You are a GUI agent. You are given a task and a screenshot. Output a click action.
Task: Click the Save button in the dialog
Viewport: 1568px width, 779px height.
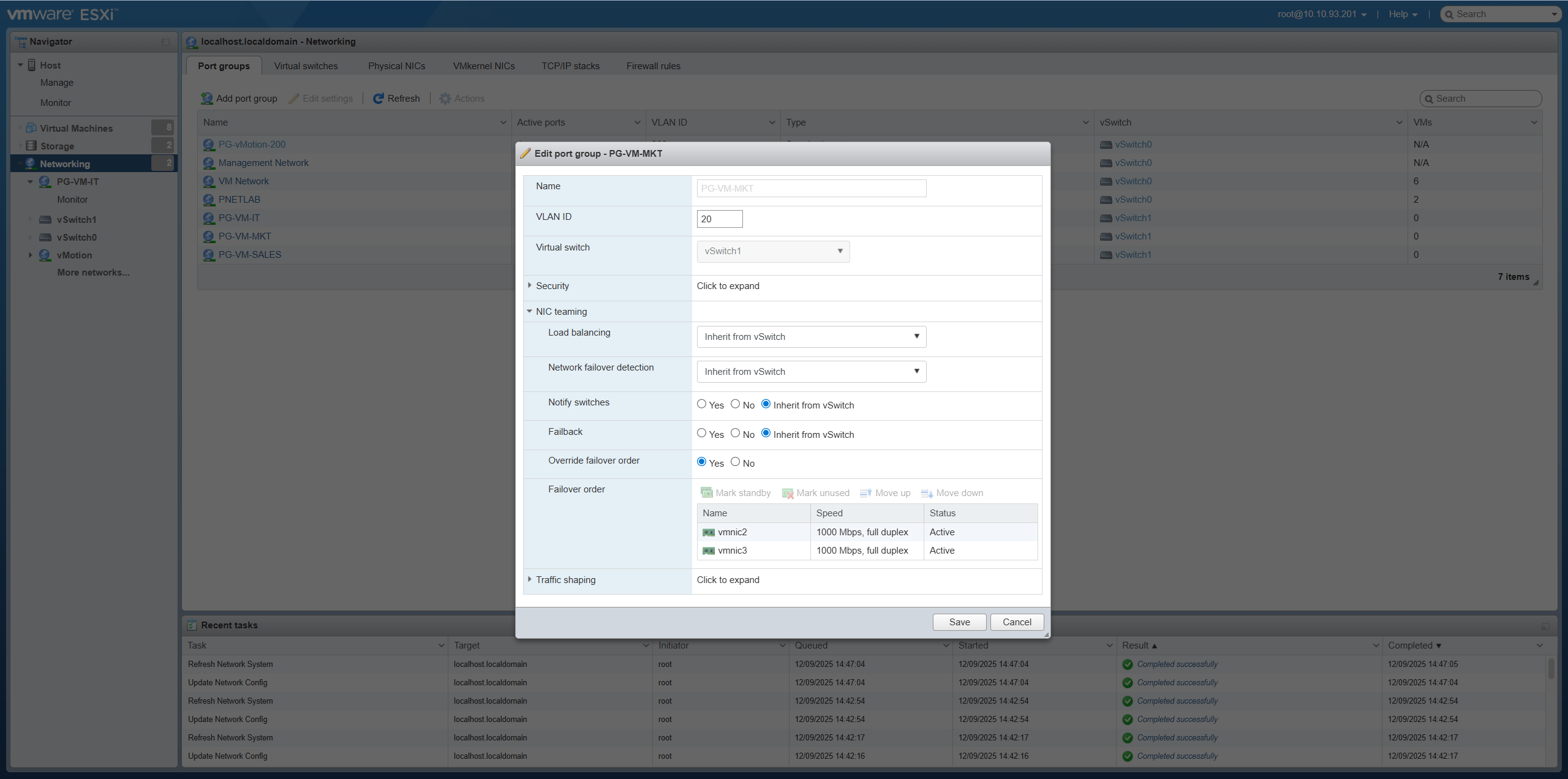coord(959,622)
